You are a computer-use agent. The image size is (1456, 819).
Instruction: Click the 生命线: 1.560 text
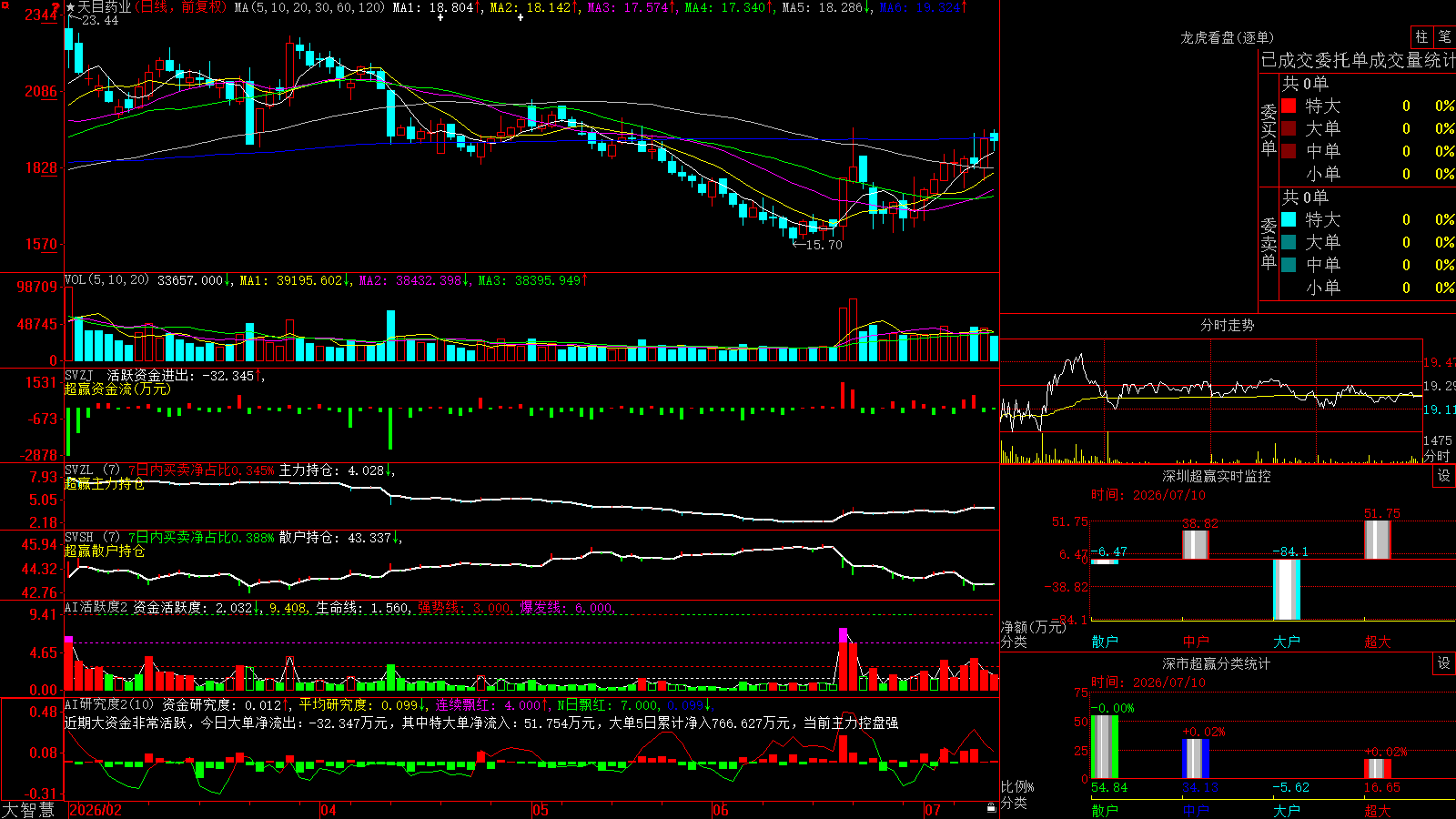click(362, 607)
